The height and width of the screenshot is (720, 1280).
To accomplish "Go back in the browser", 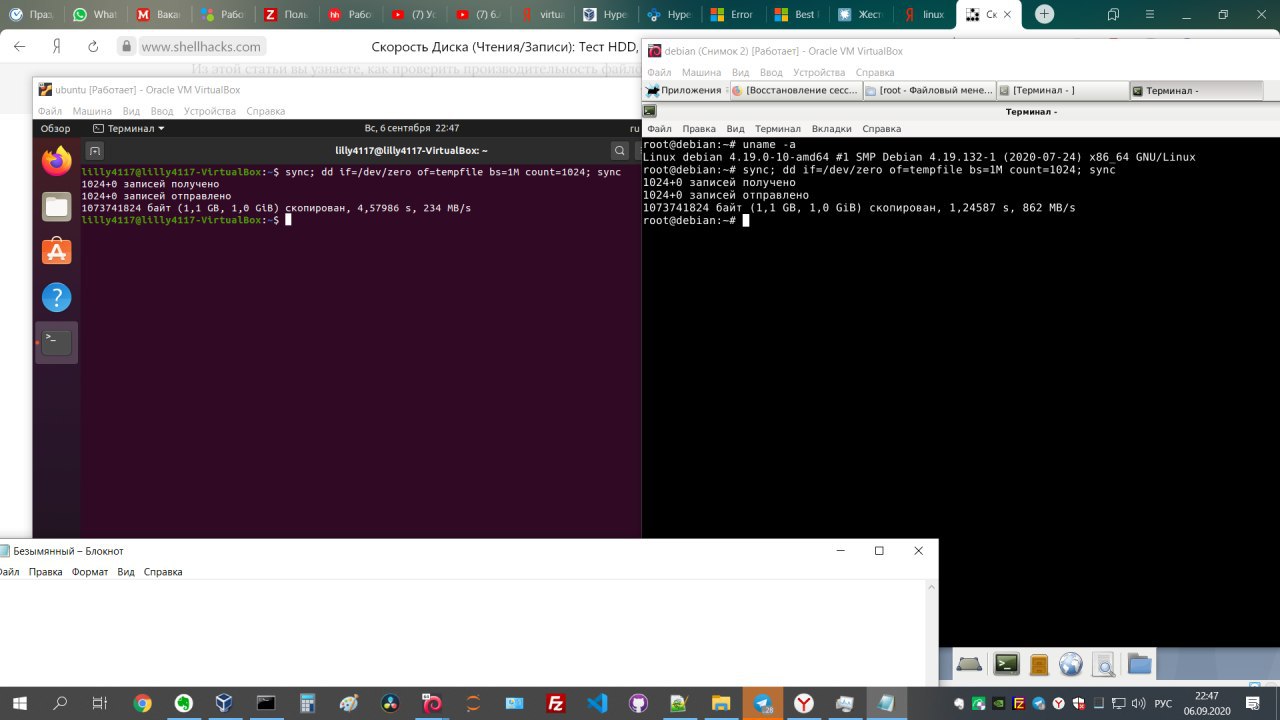I will [x=19, y=46].
